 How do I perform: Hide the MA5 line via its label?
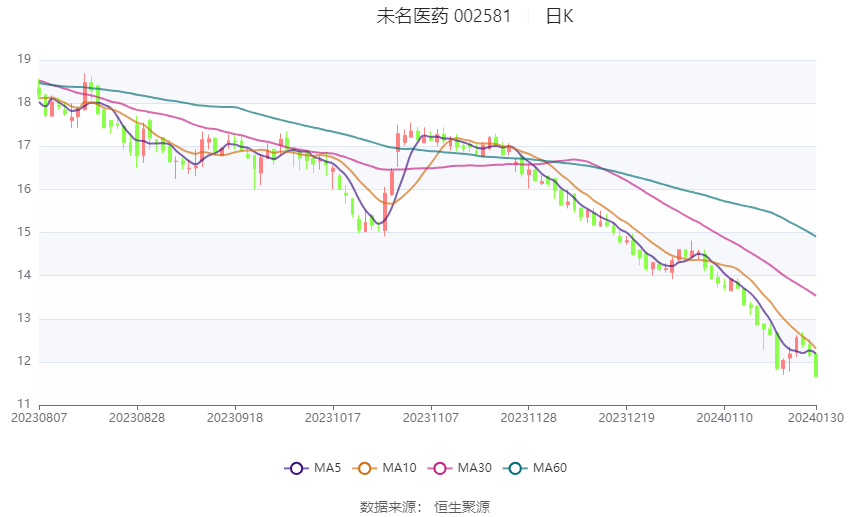coord(327,468)
